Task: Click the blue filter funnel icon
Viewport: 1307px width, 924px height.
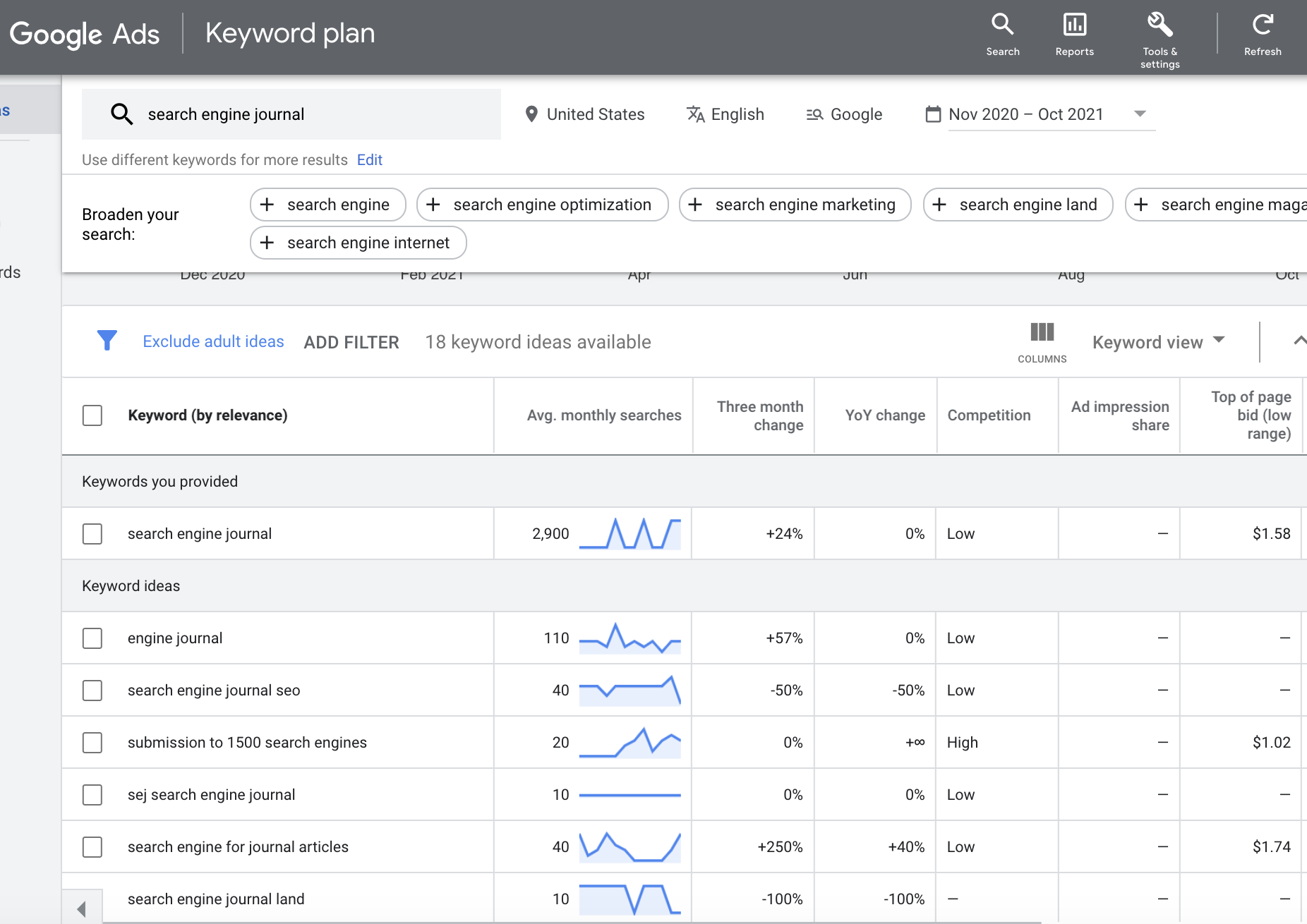Action: pyautogui.click(x=107, y=341)
